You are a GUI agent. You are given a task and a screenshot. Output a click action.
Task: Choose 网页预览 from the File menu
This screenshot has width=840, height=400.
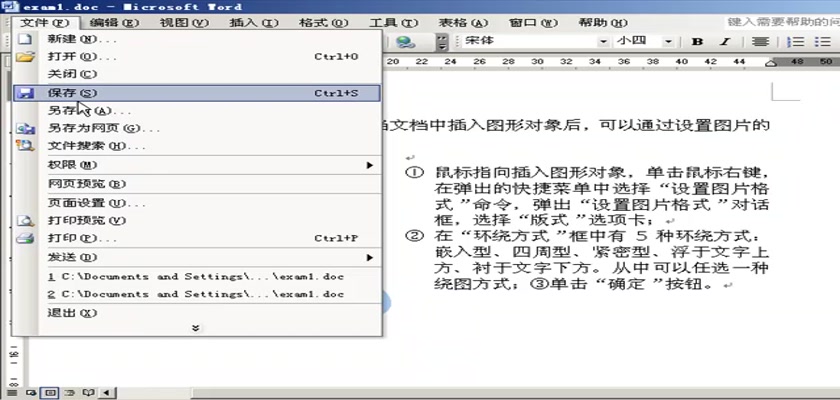click(196, 184)
